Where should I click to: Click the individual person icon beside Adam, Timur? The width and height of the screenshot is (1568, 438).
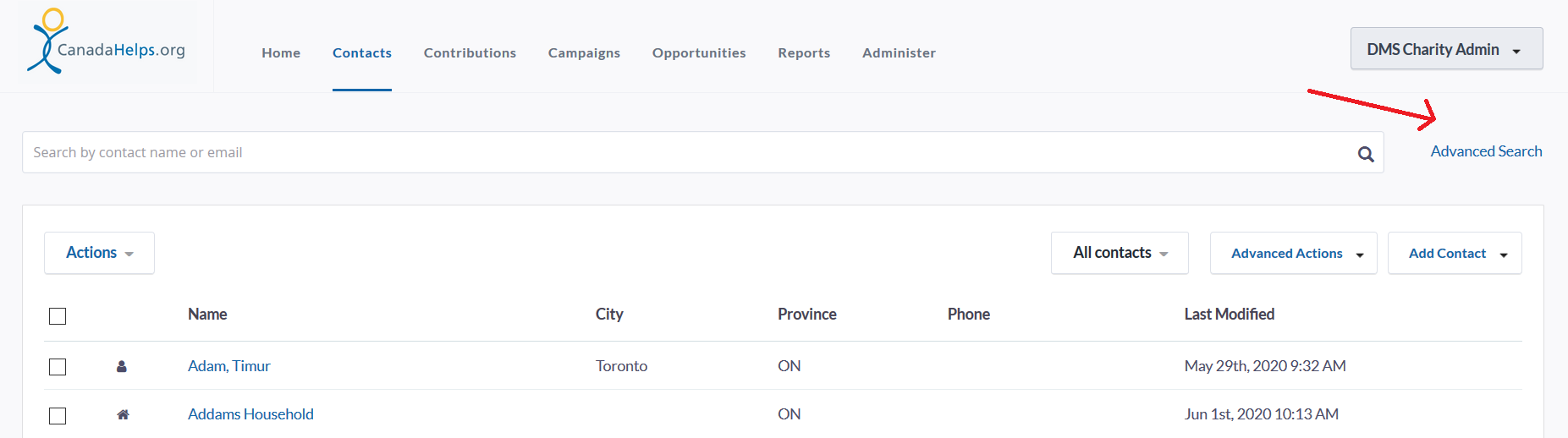[x=122, y=366]
